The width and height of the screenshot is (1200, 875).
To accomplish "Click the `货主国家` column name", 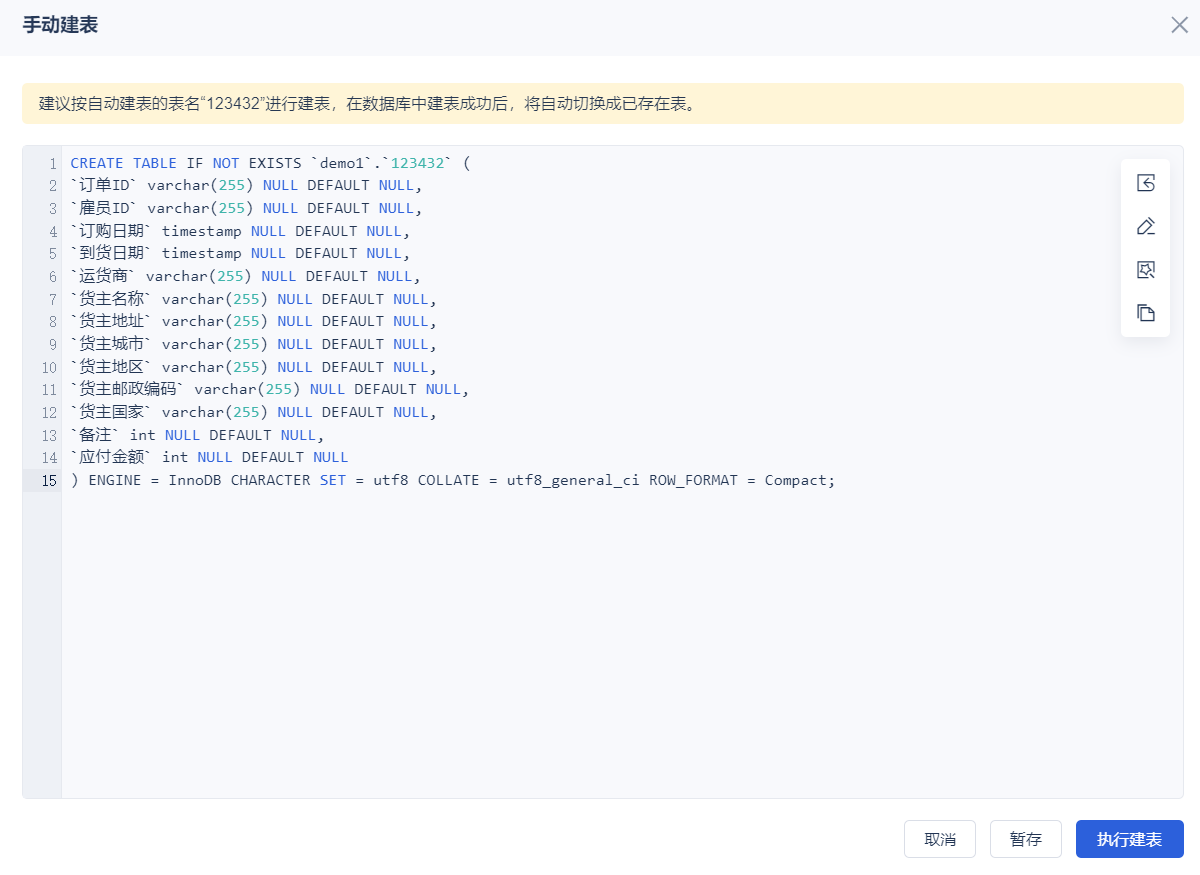I will coord(111,412).
